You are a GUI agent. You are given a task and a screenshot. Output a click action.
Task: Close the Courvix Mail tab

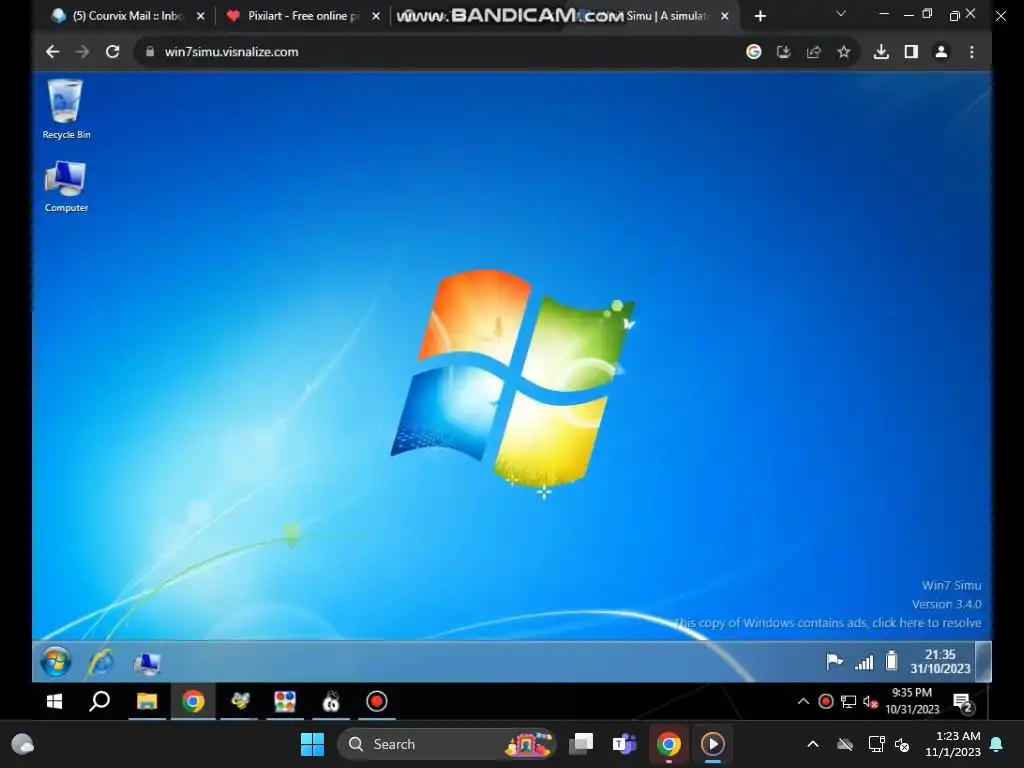coord(200,16)
